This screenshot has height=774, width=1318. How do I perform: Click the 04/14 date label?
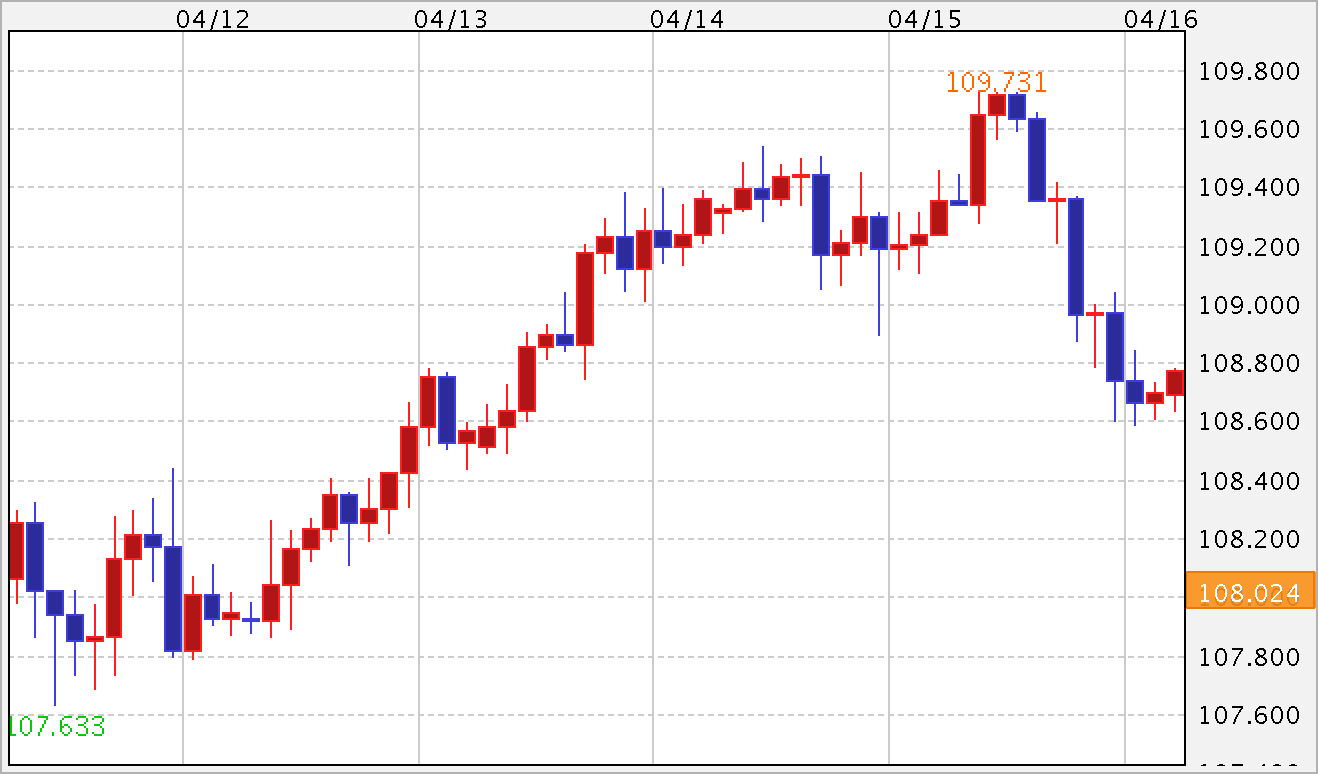[686, 18]
